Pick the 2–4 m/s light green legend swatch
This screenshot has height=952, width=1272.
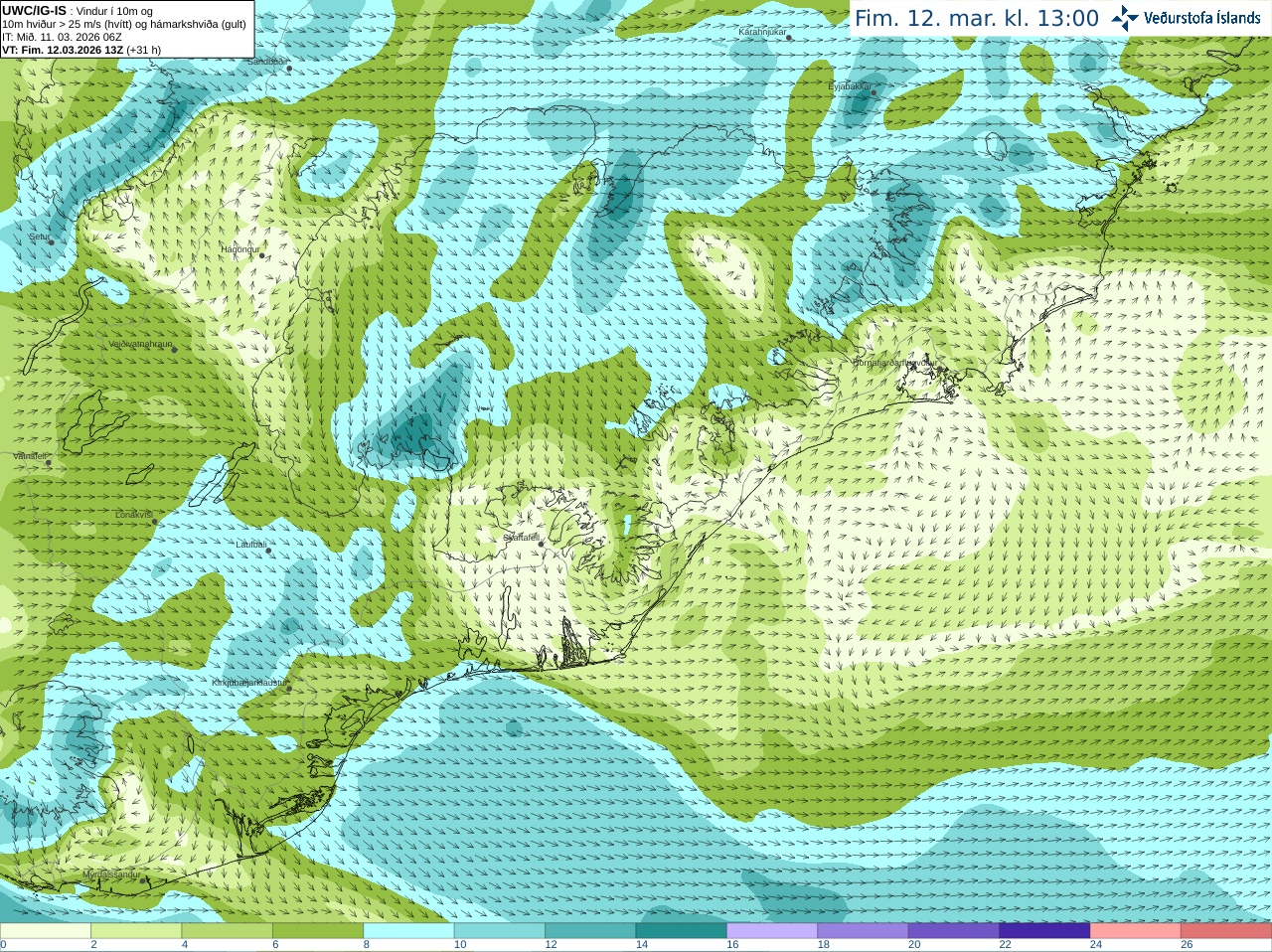(x=136, y=931)
